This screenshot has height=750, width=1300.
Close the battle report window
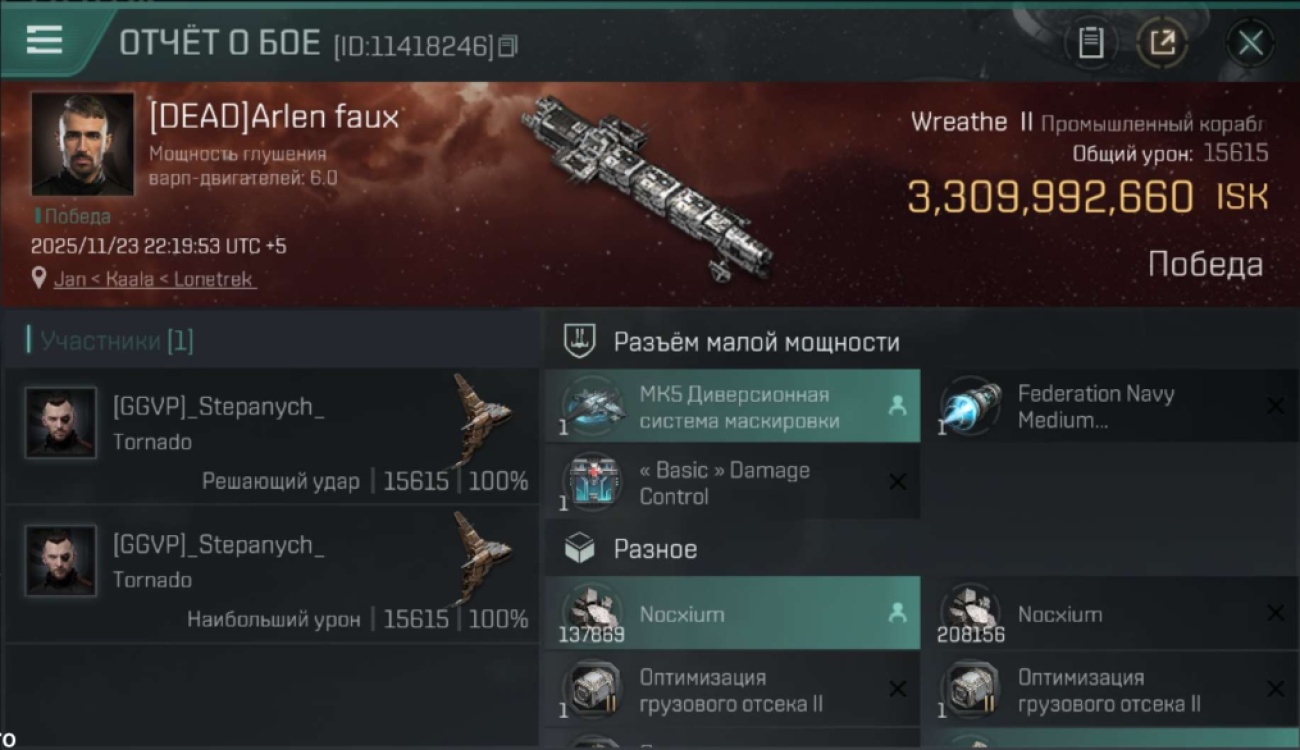[1250, 43]
